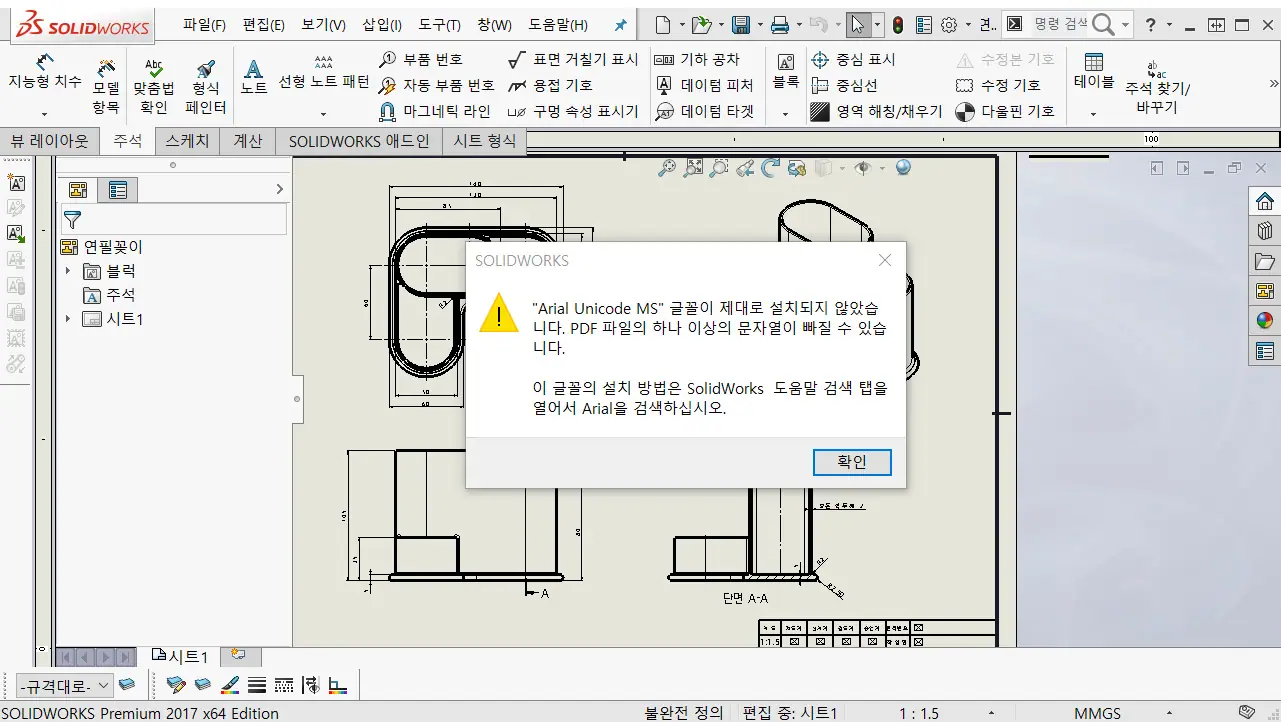Add a 다울핀 기호 symbol
Viewport: 1281px width, 722px height.
click(1005, 111)
